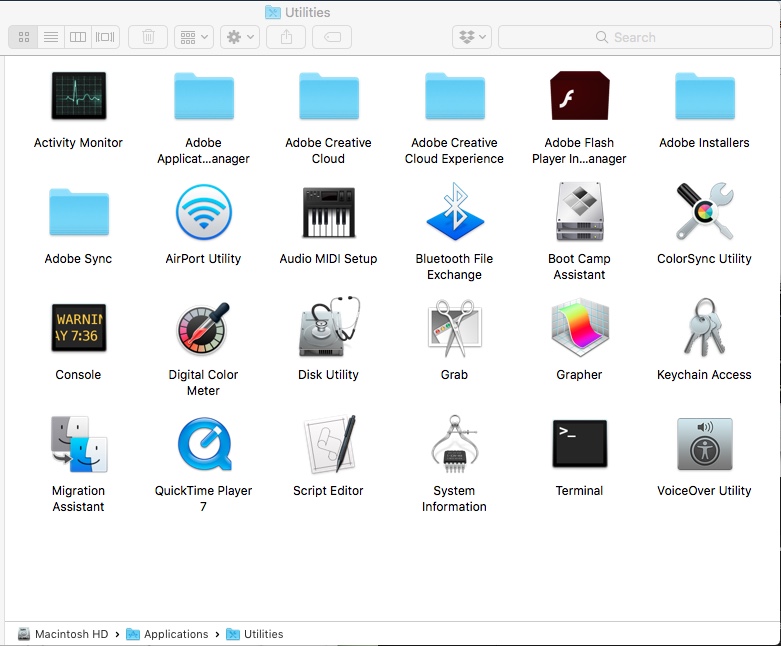The height and width of the screenshot is (646, 781).
Task: Click the Adobe Sync label
Action: (78, 258)
